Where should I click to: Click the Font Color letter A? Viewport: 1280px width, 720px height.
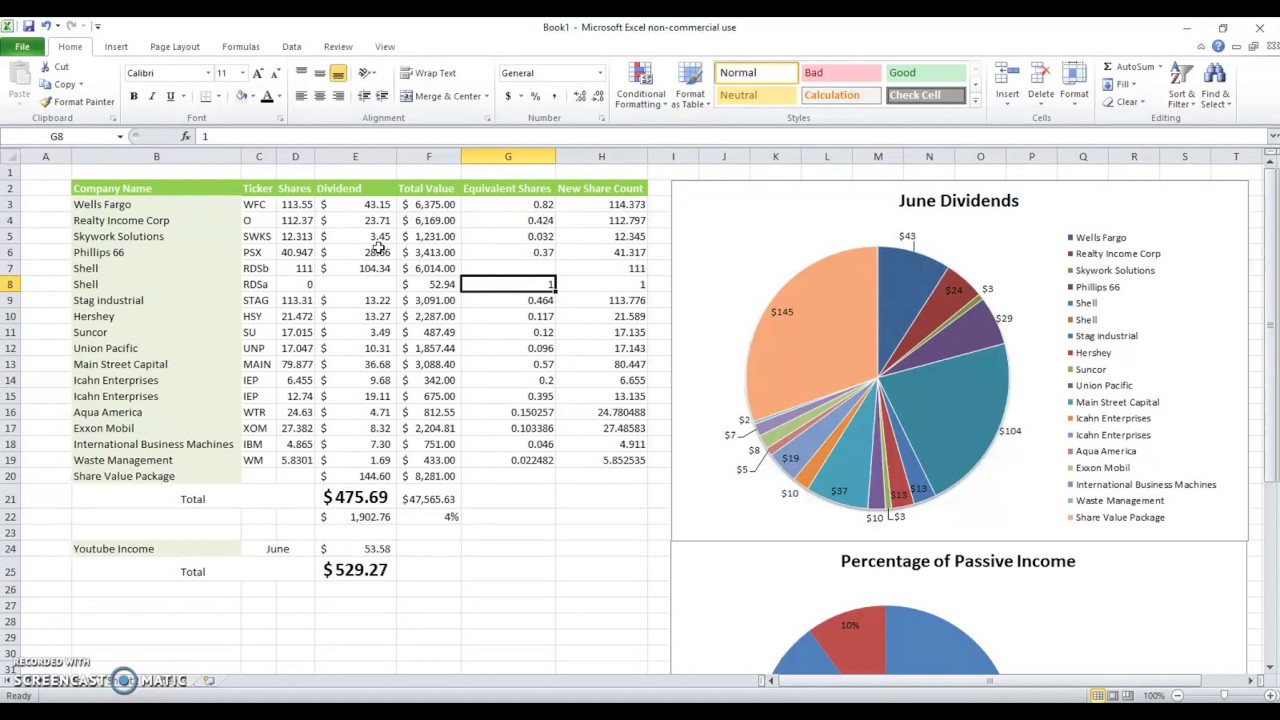point(266,96)
